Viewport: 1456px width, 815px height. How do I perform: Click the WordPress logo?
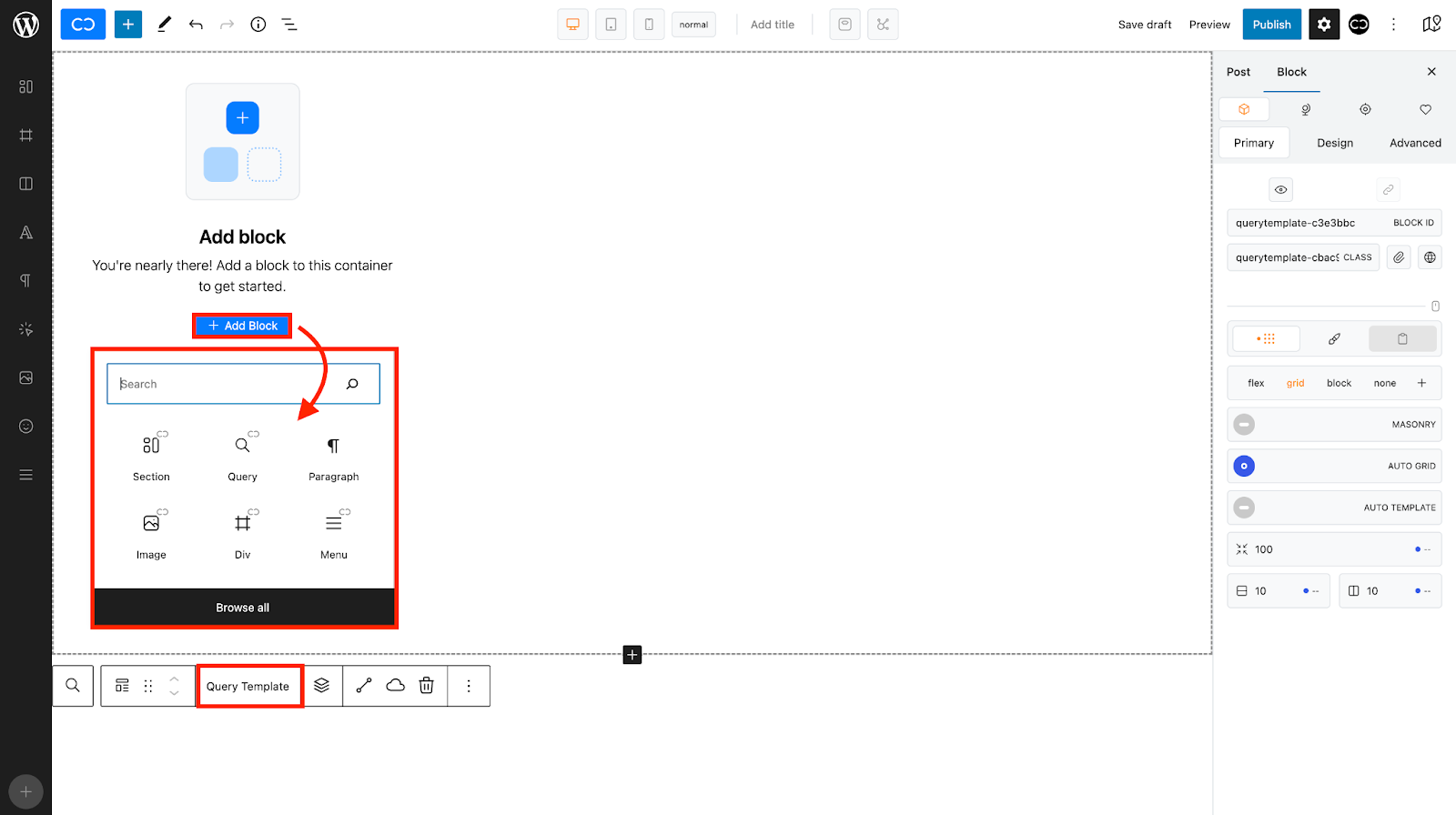point(25,25)
